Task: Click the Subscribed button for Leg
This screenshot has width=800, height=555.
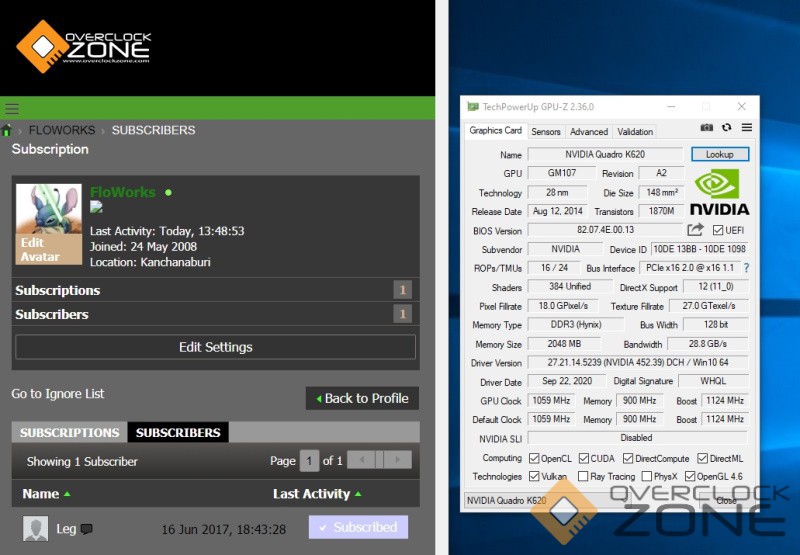Action: (358, 527)
